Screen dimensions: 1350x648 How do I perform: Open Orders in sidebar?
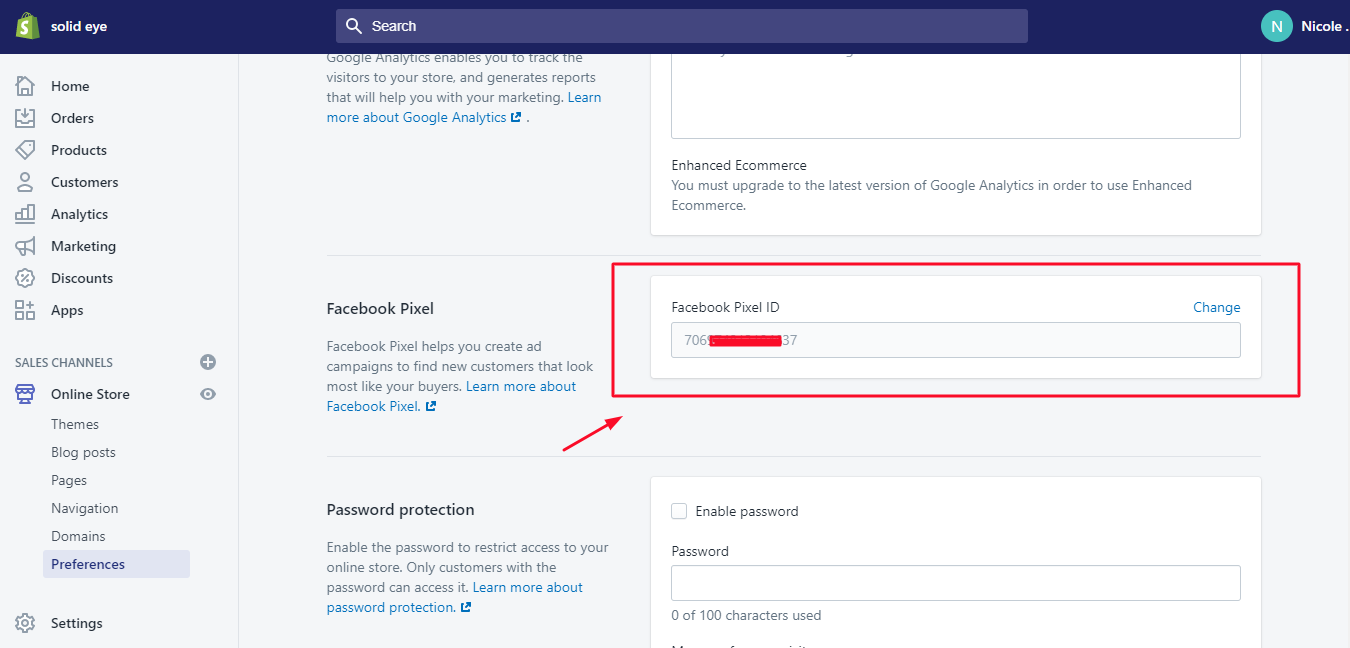72,118
